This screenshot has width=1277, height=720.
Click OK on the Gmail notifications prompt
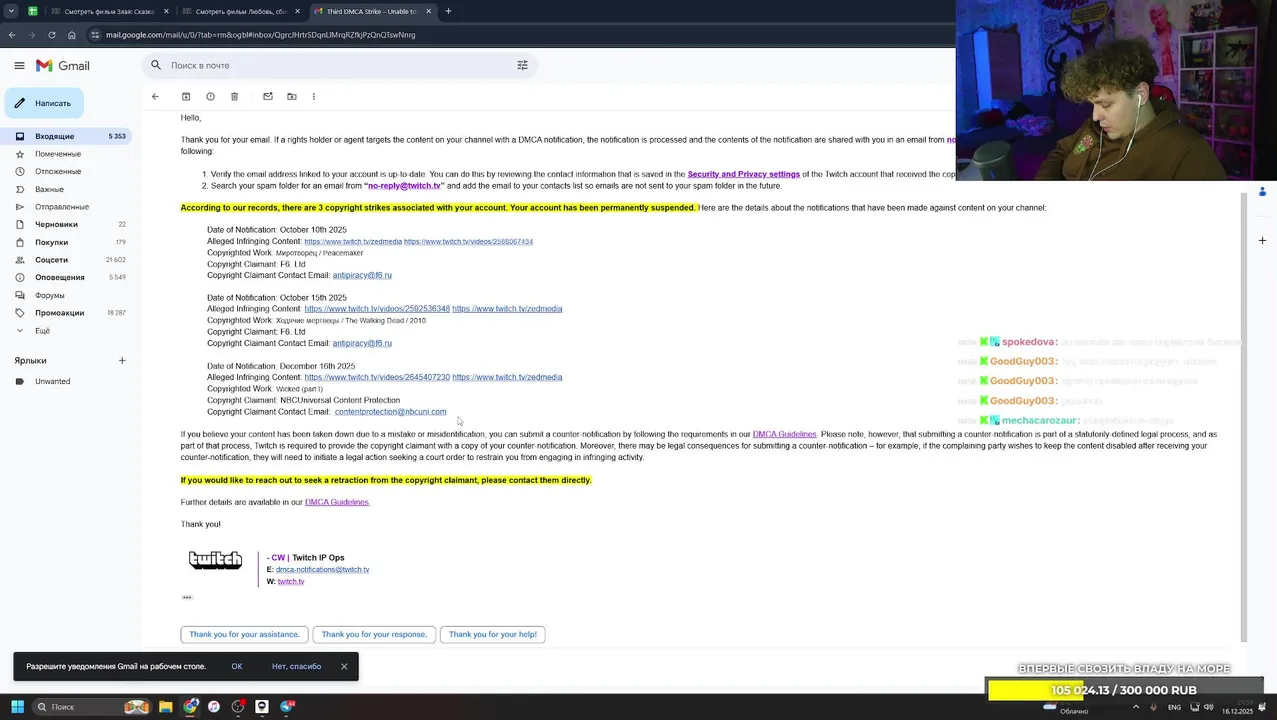pos(237,666)
